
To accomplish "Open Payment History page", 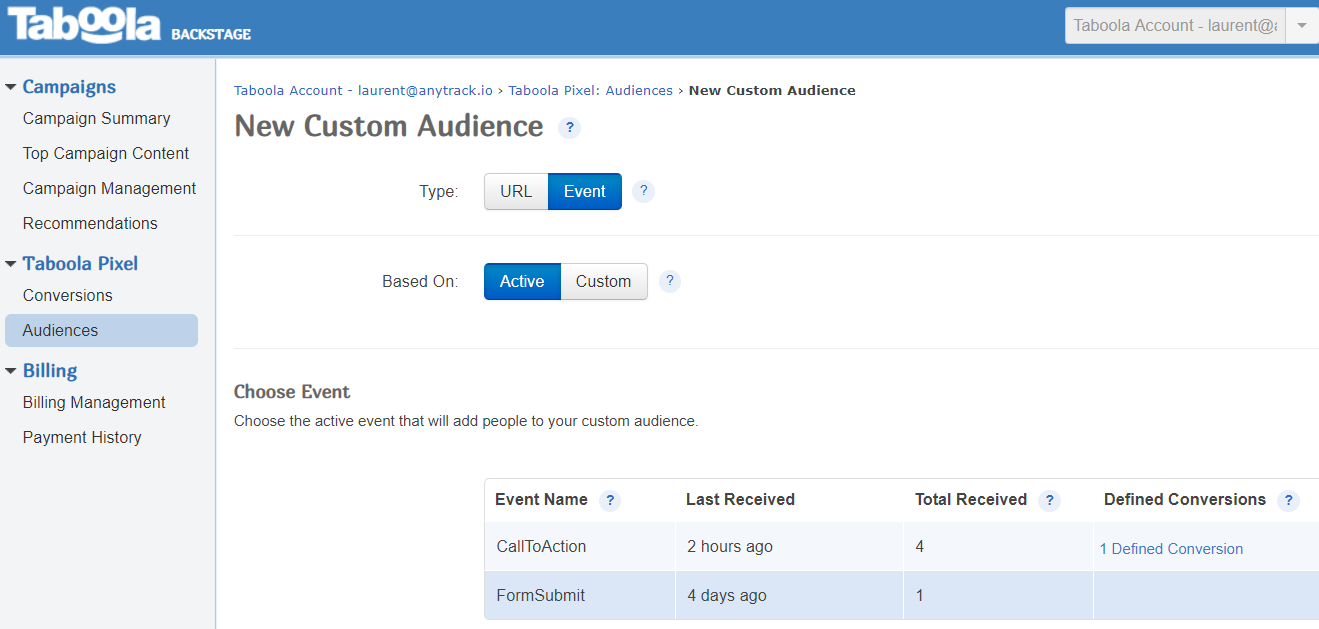I will 82,437.
